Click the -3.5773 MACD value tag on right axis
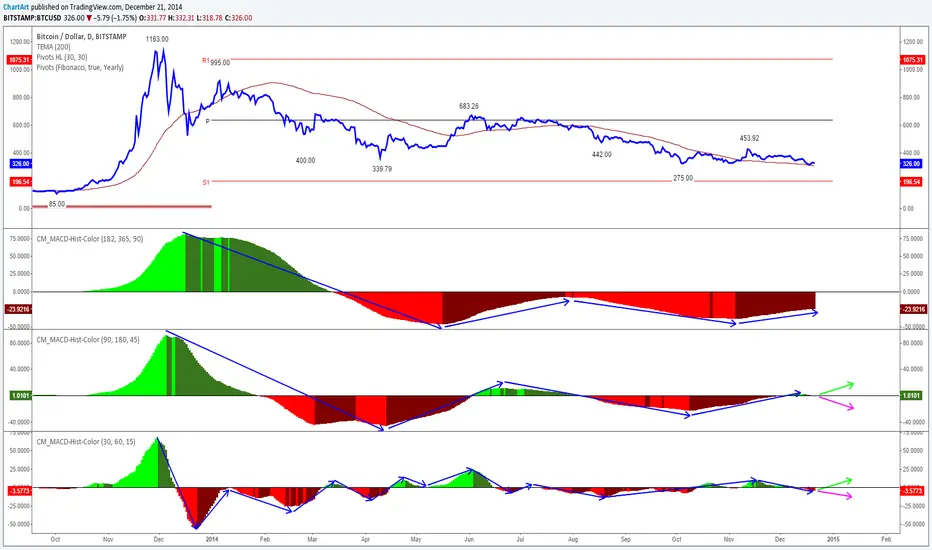 click(x=912, y=491)
